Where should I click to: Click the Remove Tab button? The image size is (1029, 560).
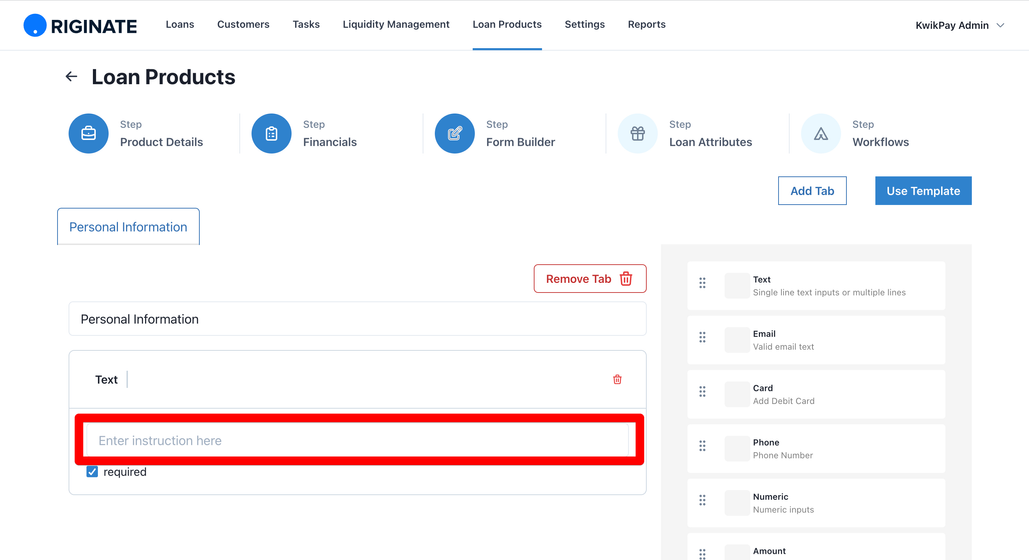pyautogui.click(x=589, y=278)
